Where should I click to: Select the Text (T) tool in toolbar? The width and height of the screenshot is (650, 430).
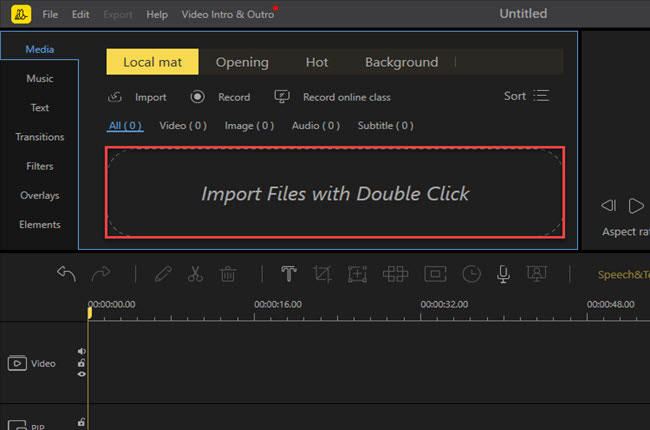[x=289, y=274]
